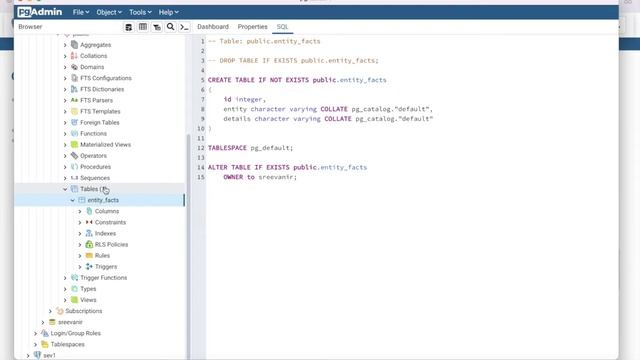The height and width of the screenshot is (360, 640).
Task: Click the Aggregates node icon
Action: click(x=74, y=45)
